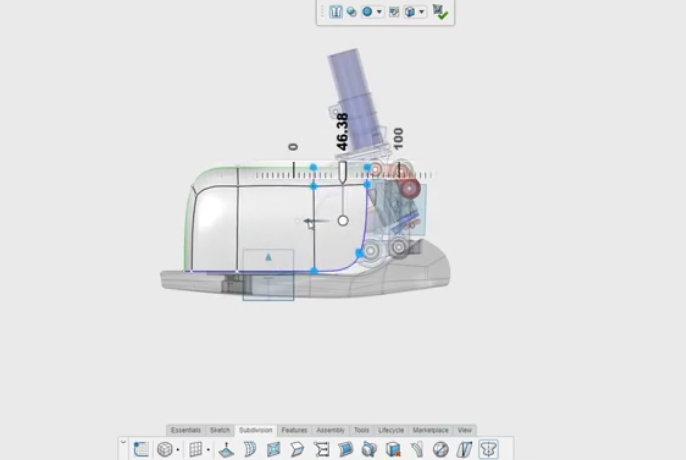The image size is (686, 460).
Task: Click the sketch-grid icon first in bottom toolbar
Action: [x=141, y=449]
